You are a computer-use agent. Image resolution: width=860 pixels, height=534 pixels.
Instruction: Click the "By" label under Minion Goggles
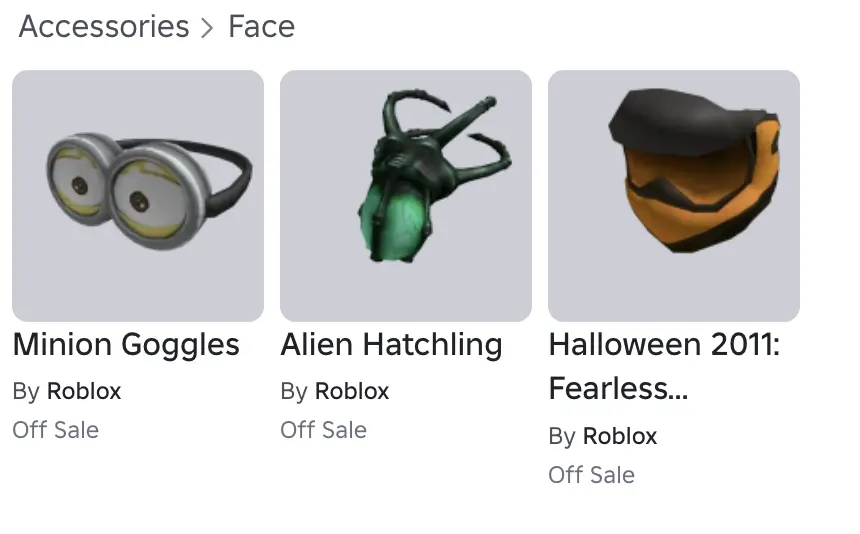point(26,391)
